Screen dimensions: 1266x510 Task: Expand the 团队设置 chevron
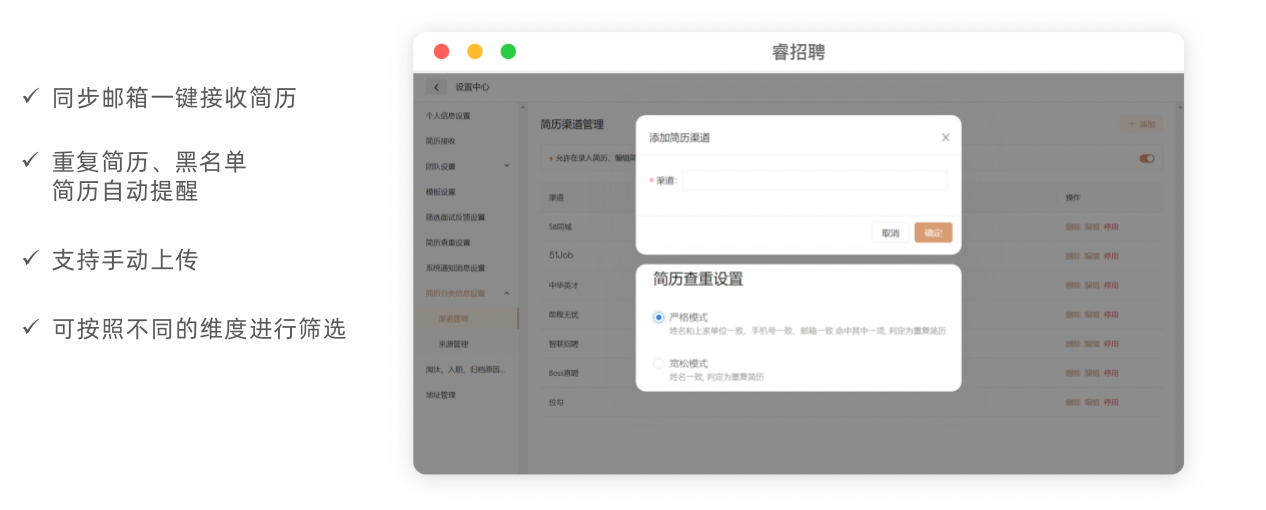click(506, 166)
